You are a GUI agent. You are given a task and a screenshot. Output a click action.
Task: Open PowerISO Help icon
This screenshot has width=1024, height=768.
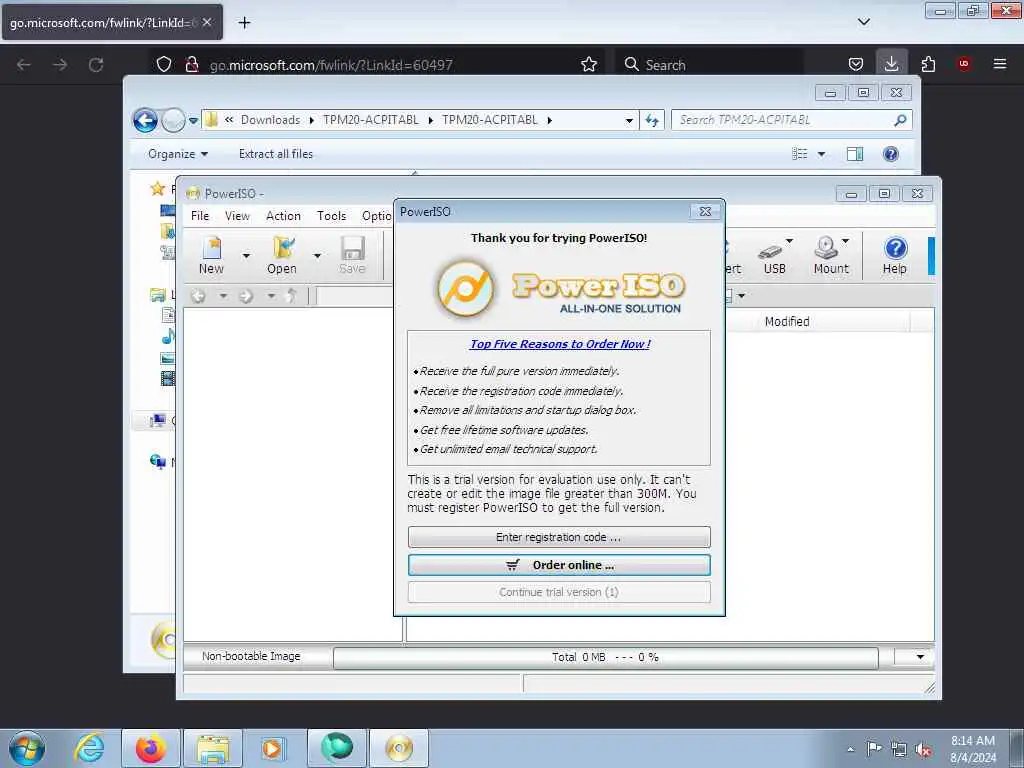tap(895, 255)
